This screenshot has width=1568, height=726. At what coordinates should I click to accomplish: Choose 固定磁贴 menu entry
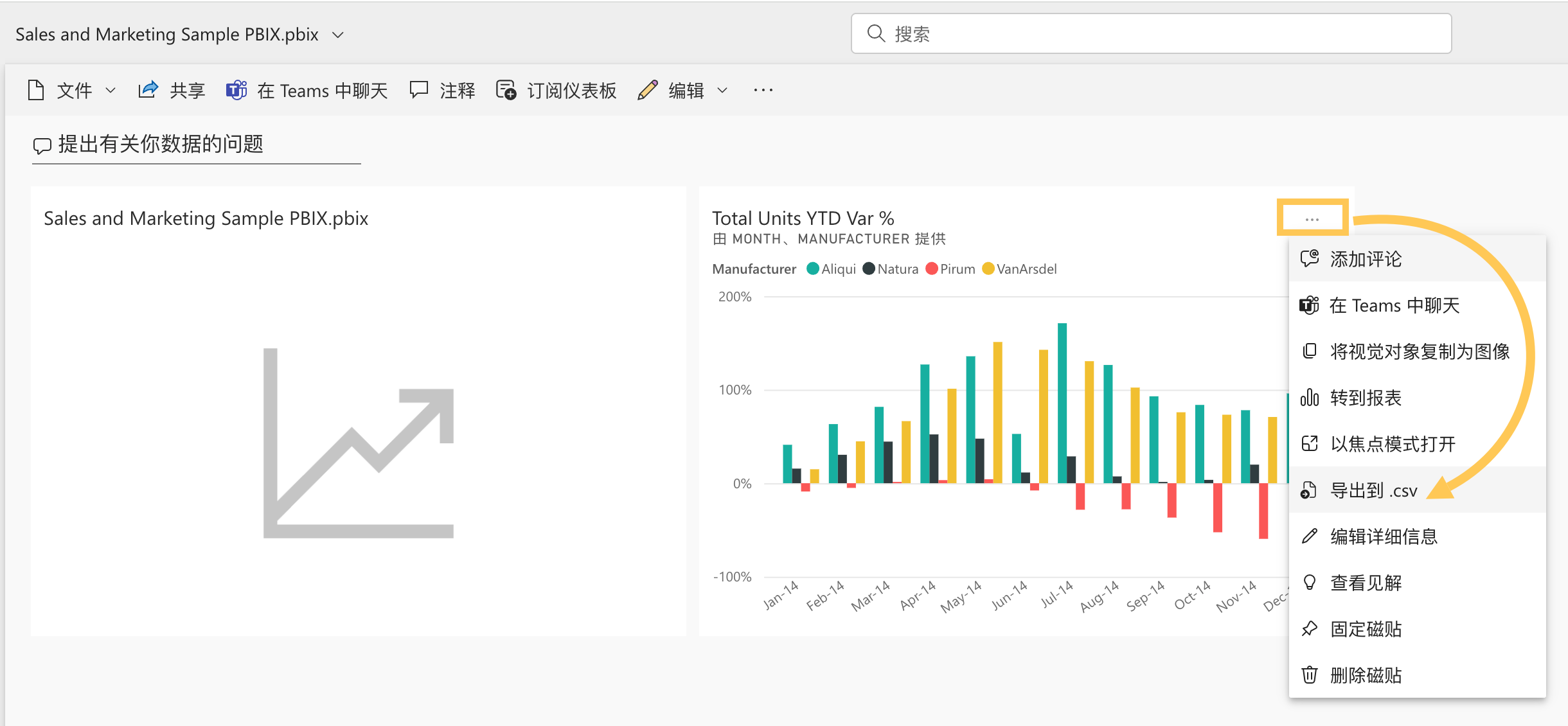point(1417,629)
